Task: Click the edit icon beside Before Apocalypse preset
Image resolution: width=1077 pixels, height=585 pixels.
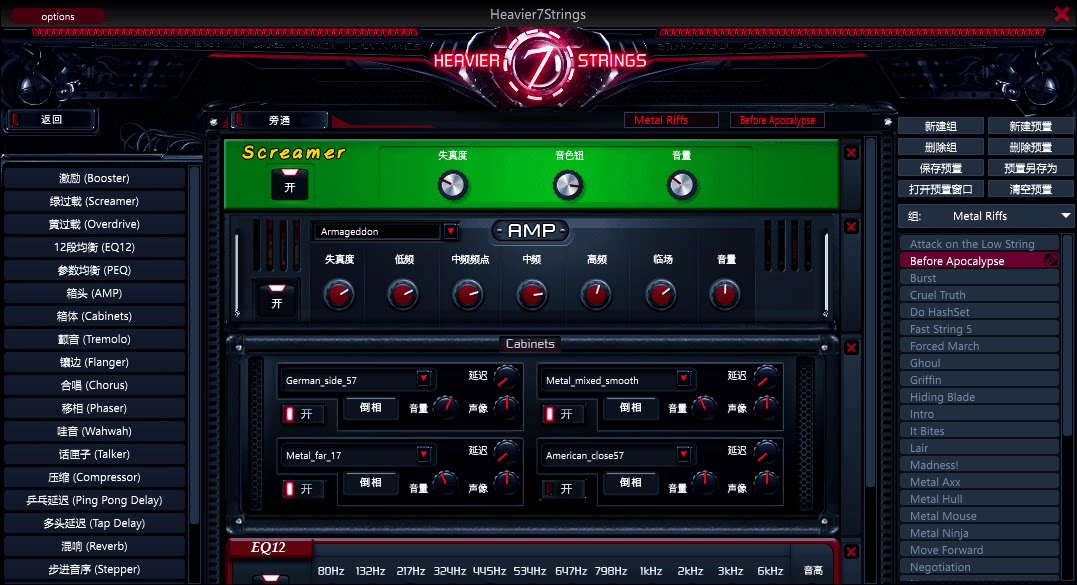Action: pyautogui.click(x=1051, y=260)
